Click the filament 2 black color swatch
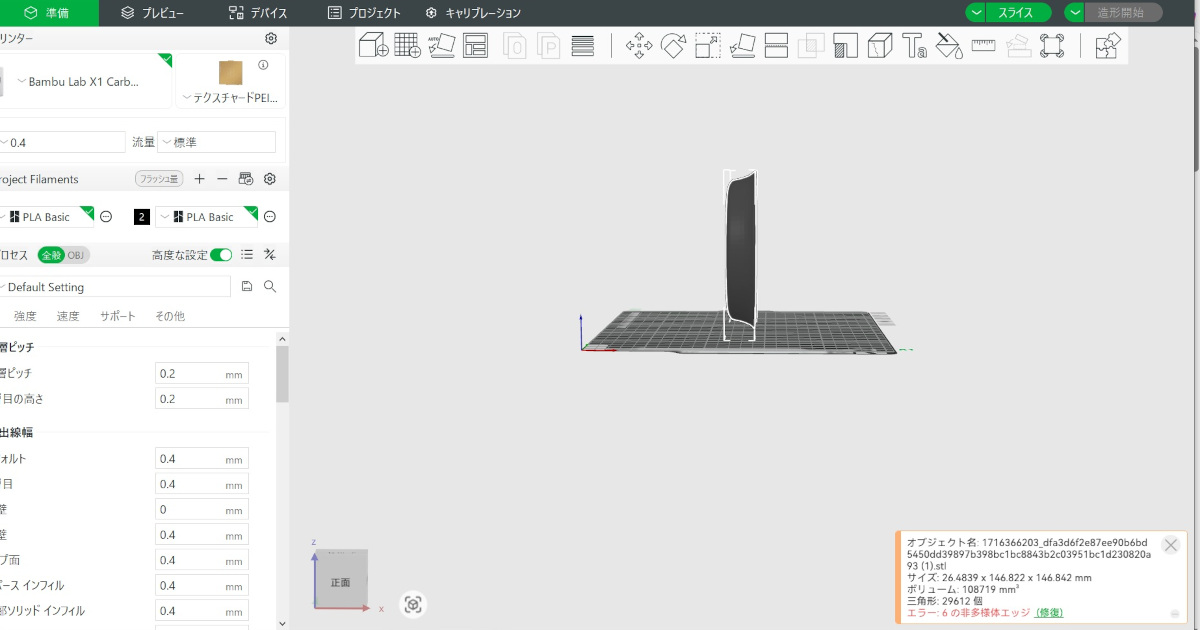This screenshot has width=1200, height=630. click(142, 217)
